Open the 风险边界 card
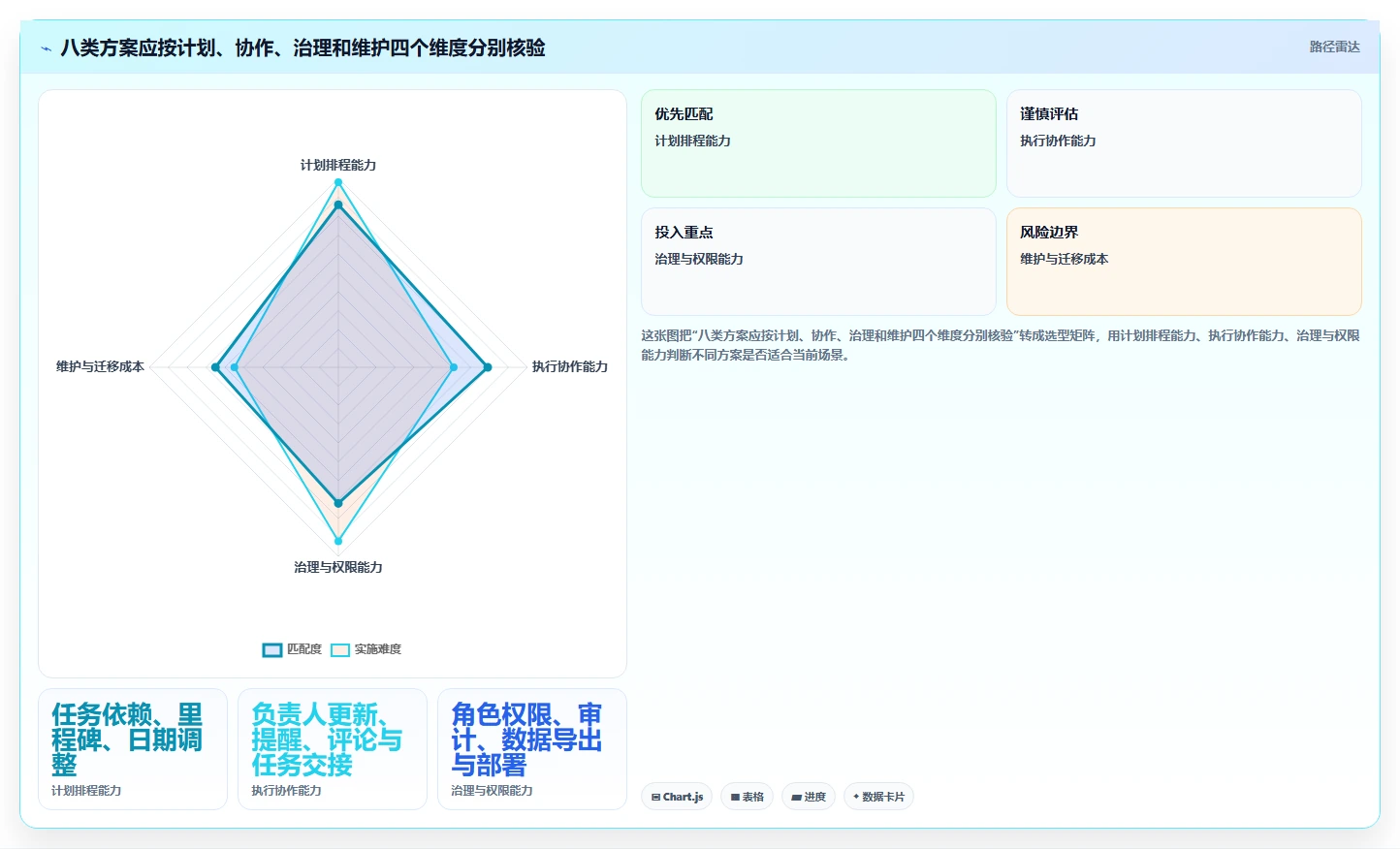The image size is (1400, 849). point(1184,262)
